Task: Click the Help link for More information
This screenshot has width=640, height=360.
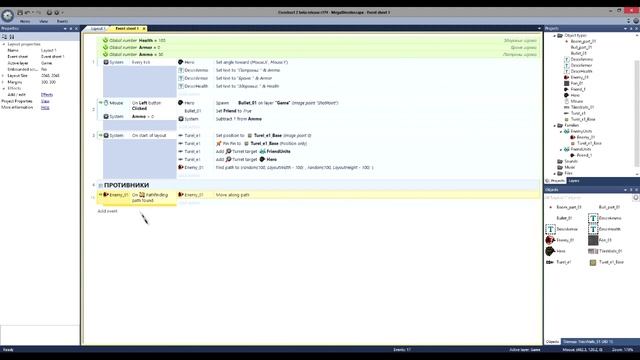Action: 45,108
